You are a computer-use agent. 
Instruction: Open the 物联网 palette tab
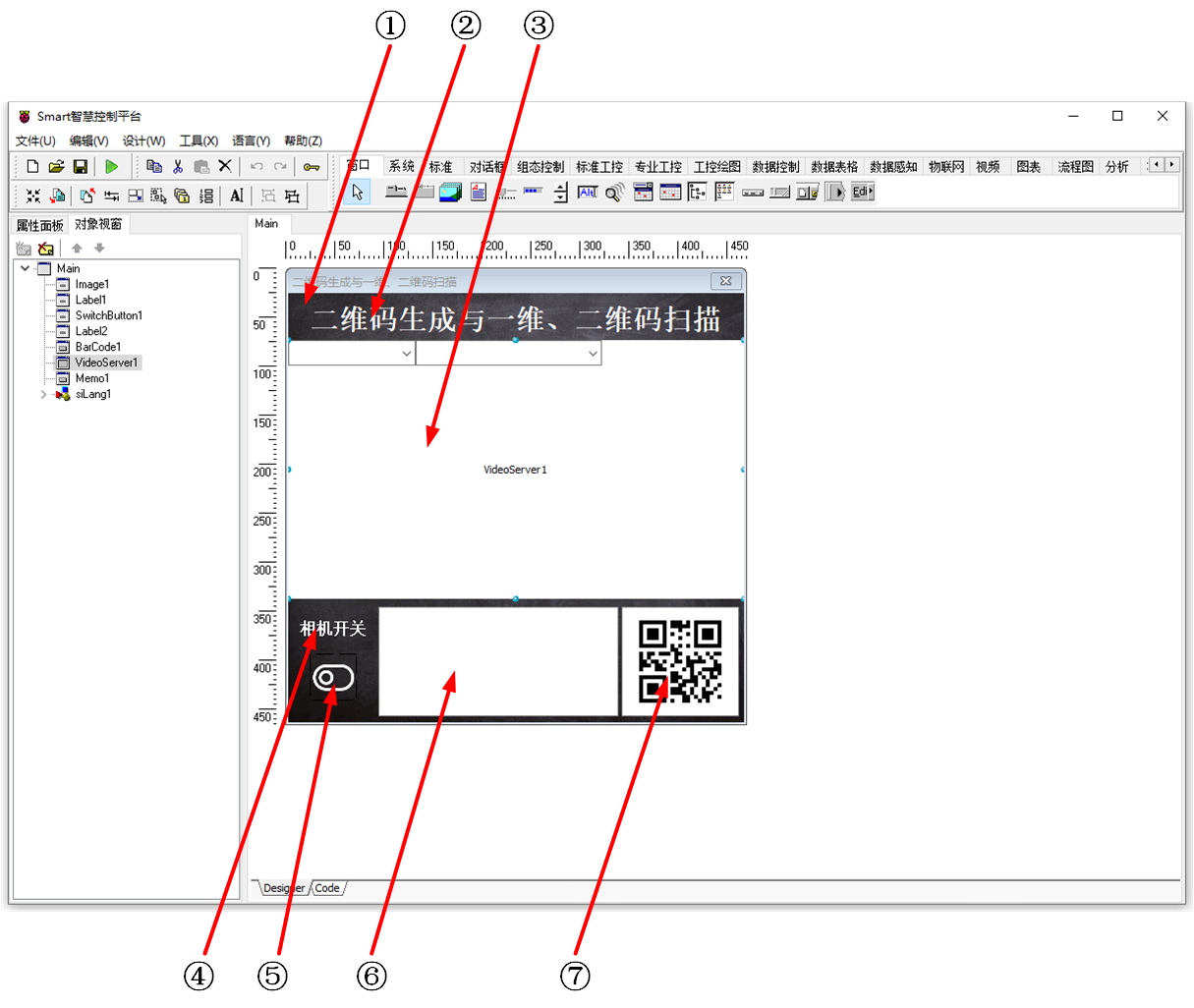pos(946,166)
